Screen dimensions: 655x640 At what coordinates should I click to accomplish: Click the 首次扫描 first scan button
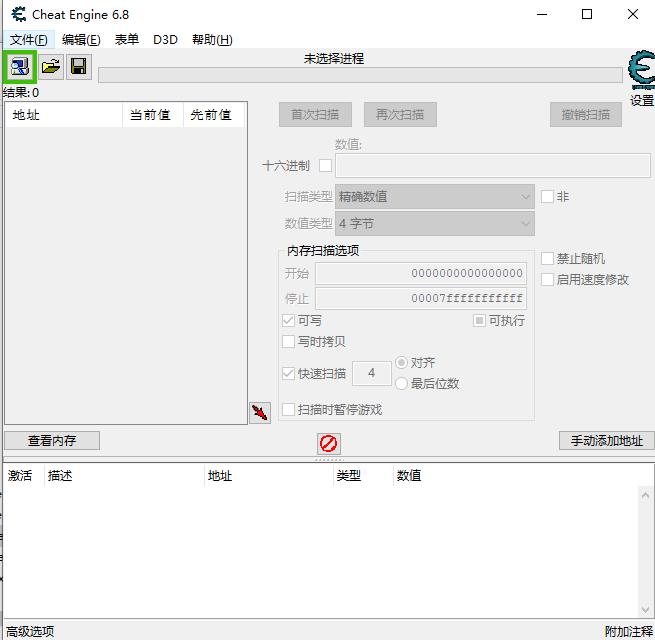click(315, 114)
